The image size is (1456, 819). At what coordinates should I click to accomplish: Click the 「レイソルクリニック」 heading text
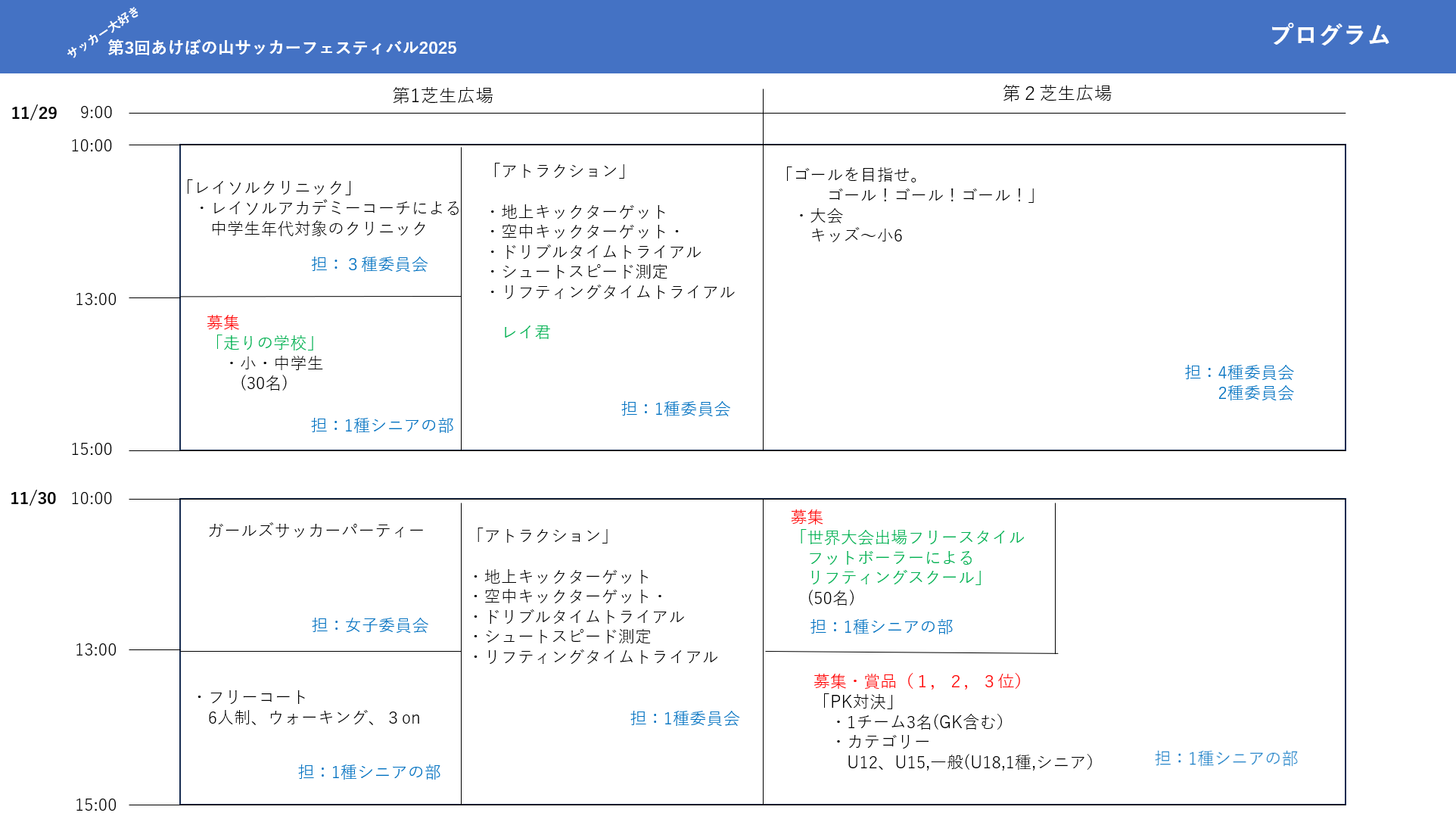(x=269, y=187)
